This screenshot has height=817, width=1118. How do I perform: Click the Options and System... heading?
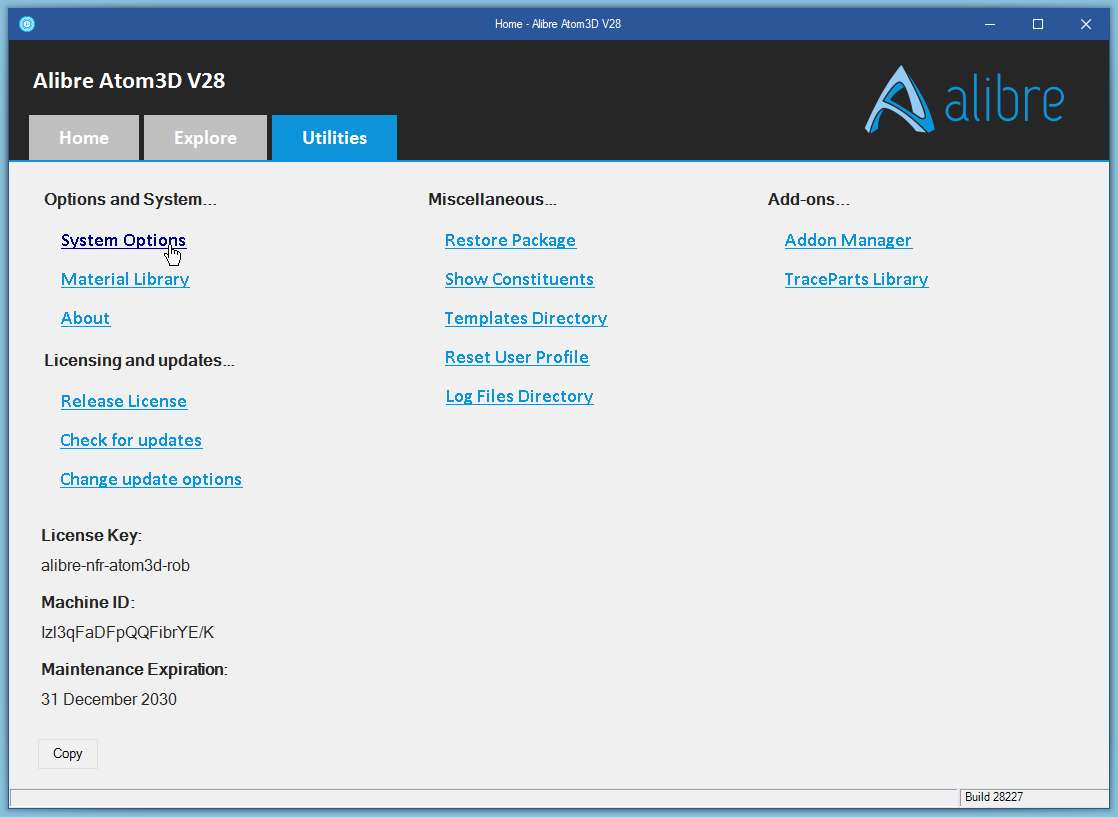tap(130, 200)
